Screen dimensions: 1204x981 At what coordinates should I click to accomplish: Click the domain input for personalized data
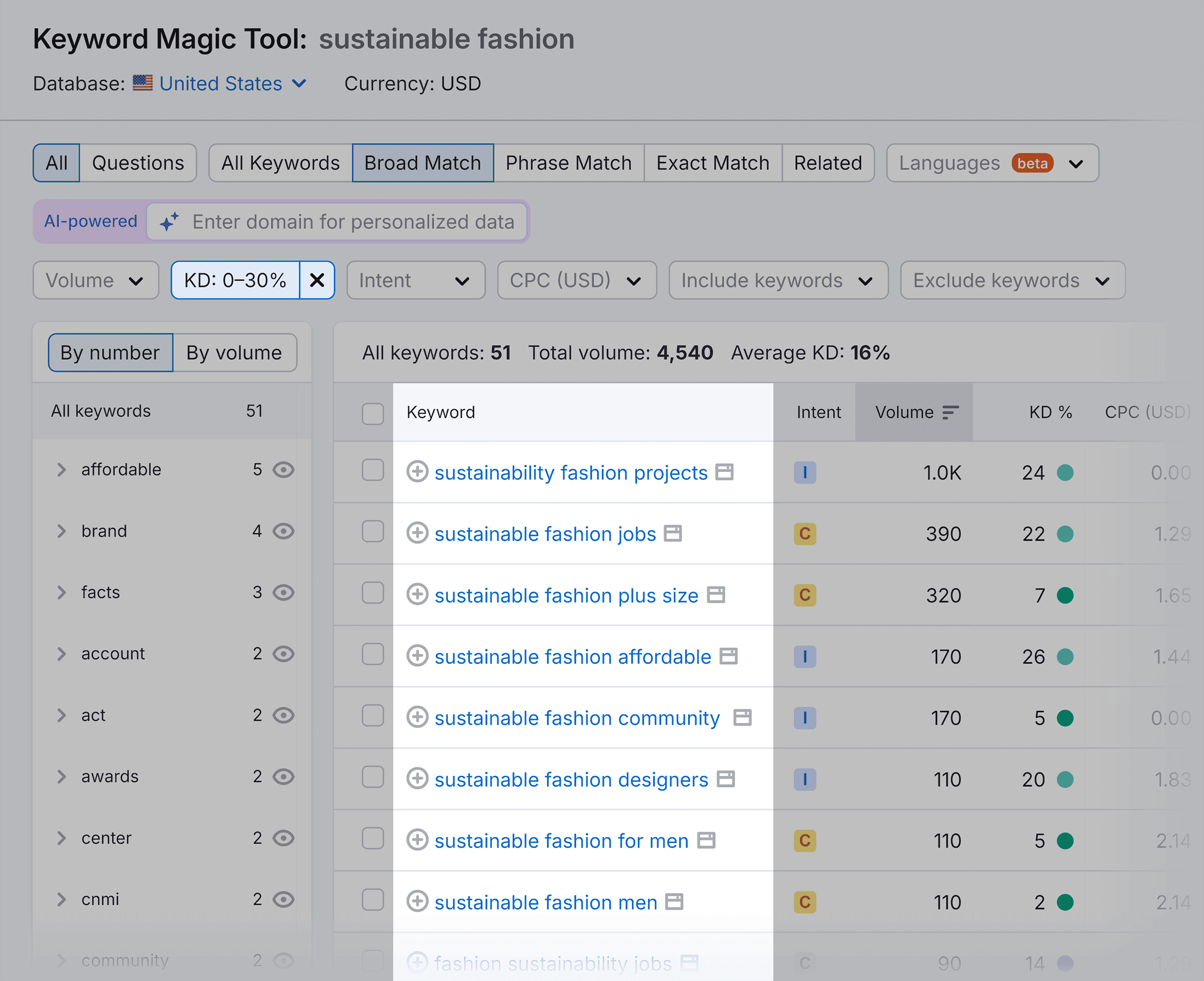click(337, 222)
